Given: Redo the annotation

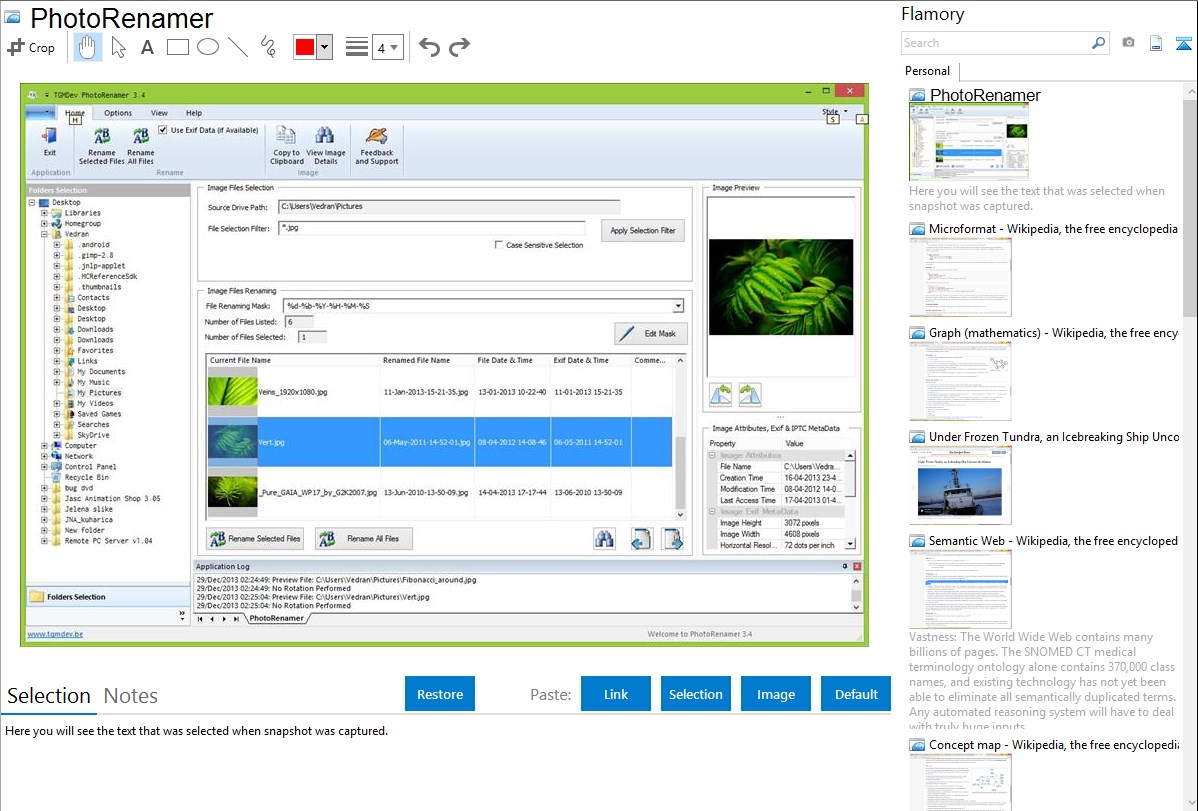Looking at the screenshot, I should tap(459, 47).
